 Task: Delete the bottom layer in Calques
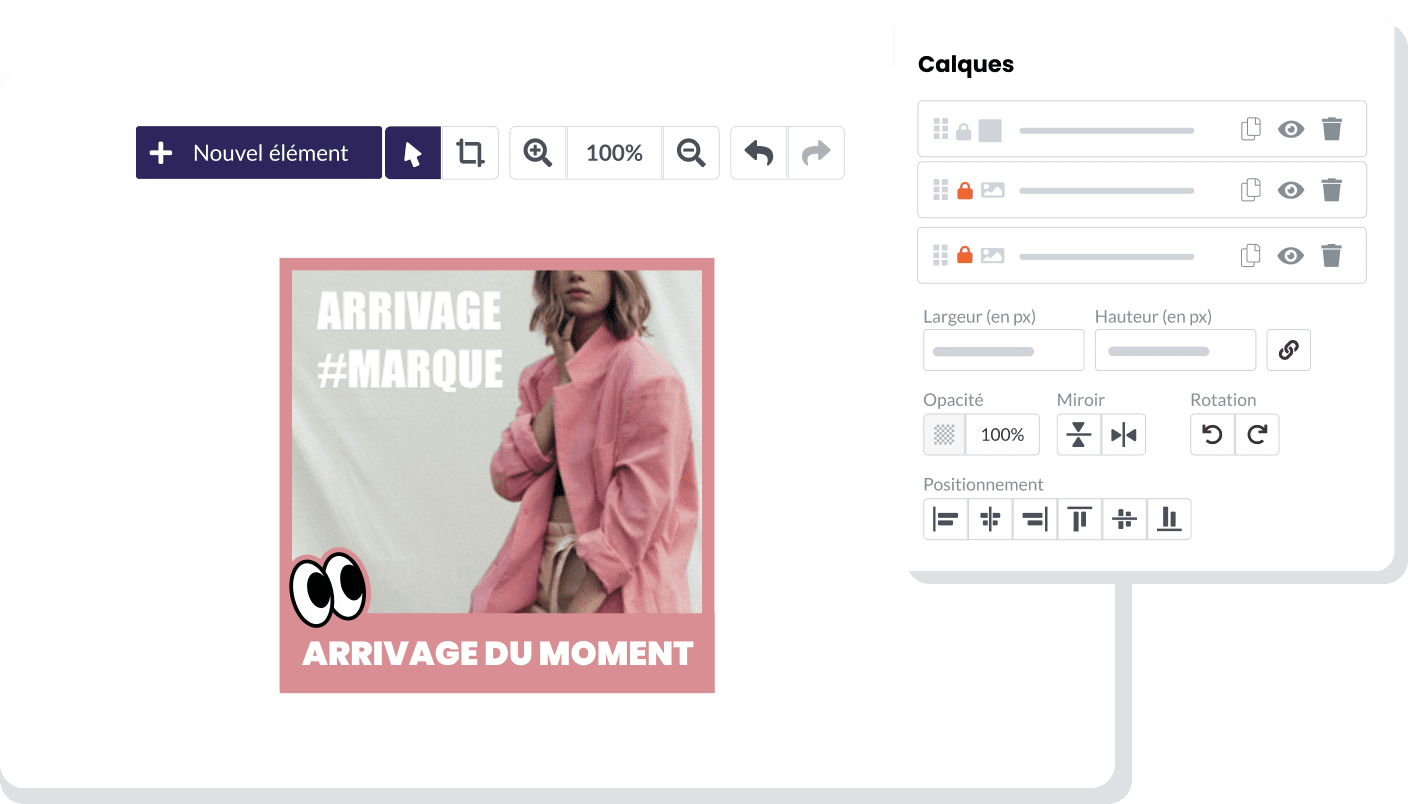click(1331, 255)
